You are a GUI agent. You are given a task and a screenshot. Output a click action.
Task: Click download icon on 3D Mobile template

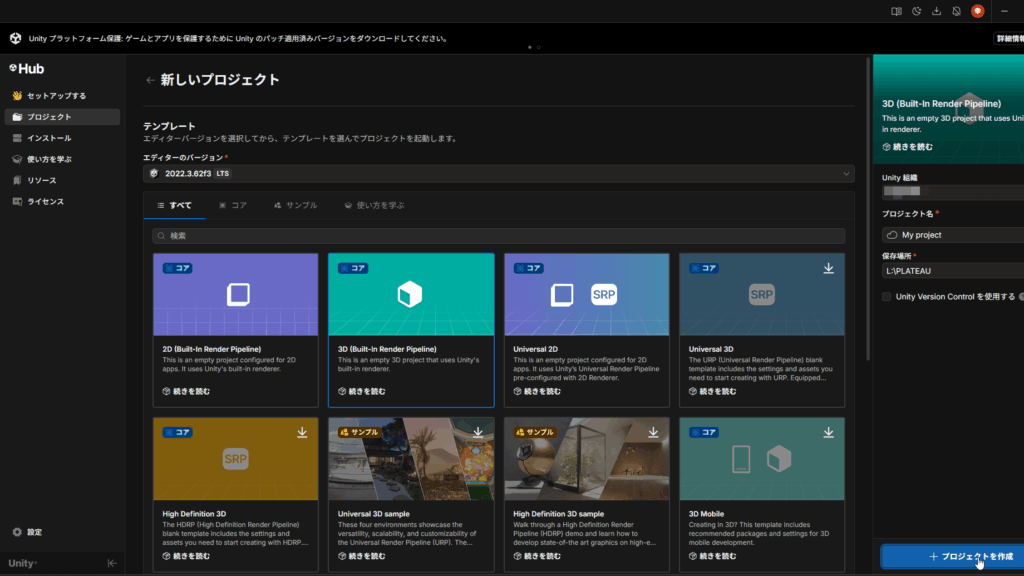click(x=828, y=432)
